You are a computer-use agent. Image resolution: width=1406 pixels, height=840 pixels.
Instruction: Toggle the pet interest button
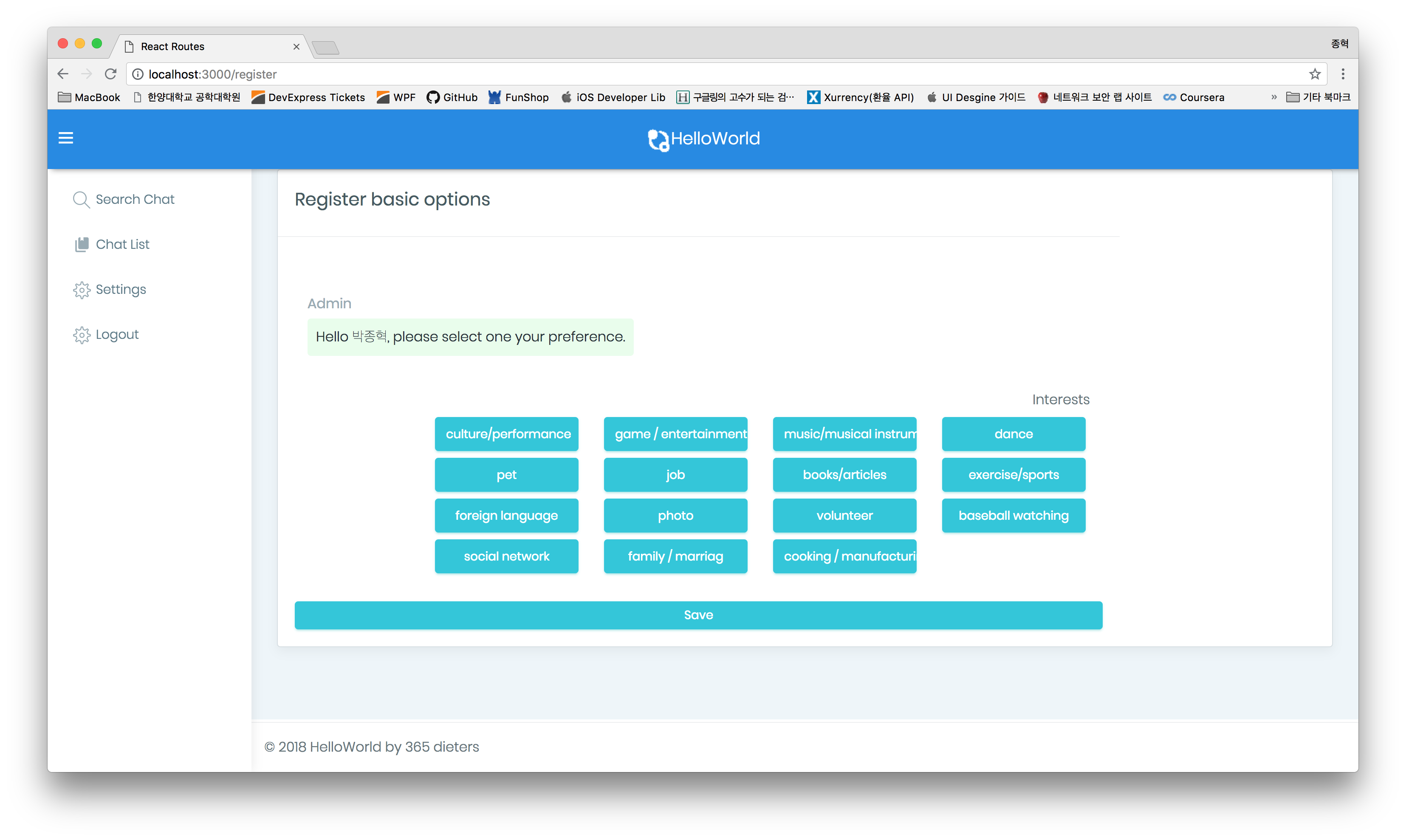[x=507, y=475]
